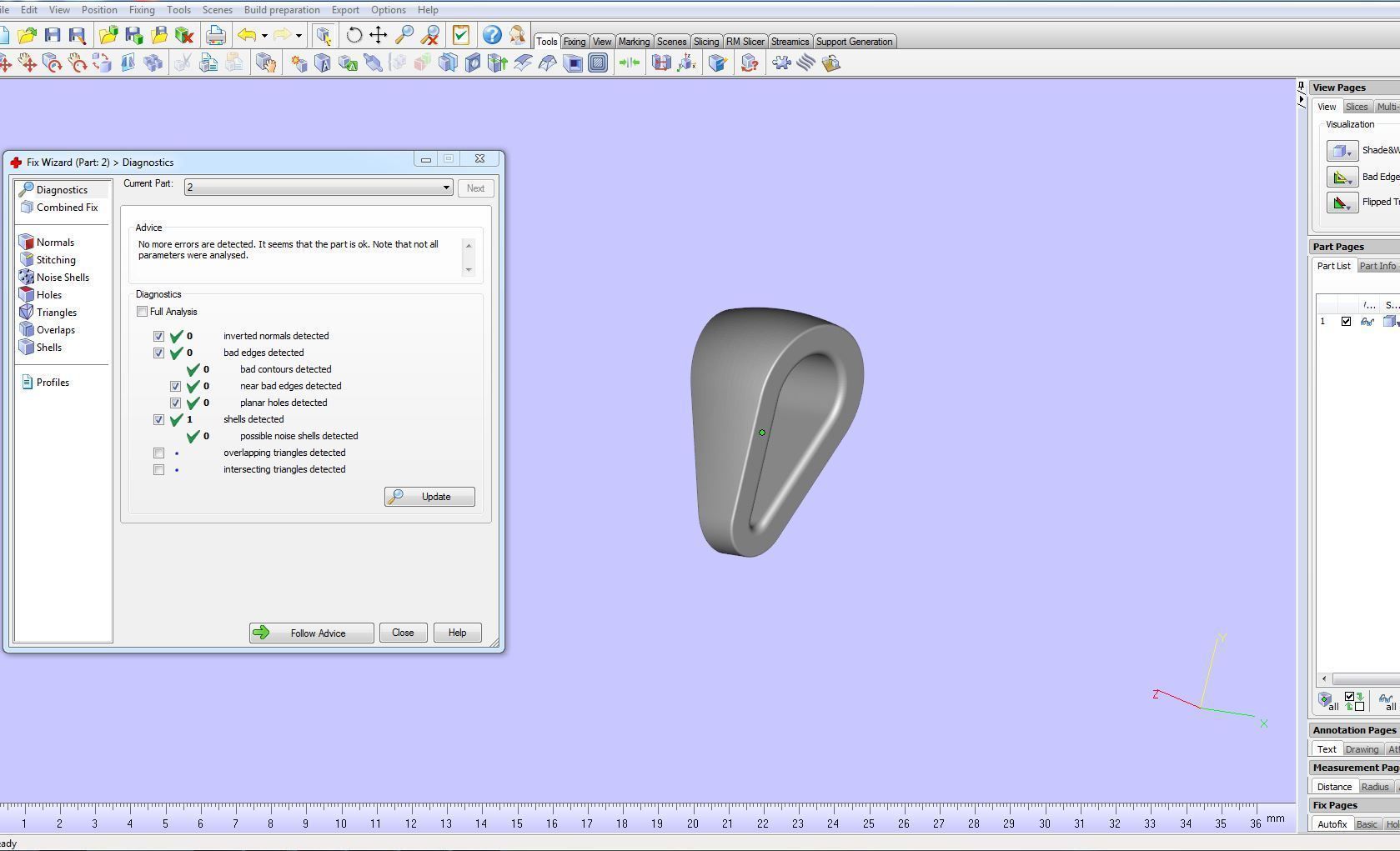Open the Hollow part tool icon

(x=573, y=63)
